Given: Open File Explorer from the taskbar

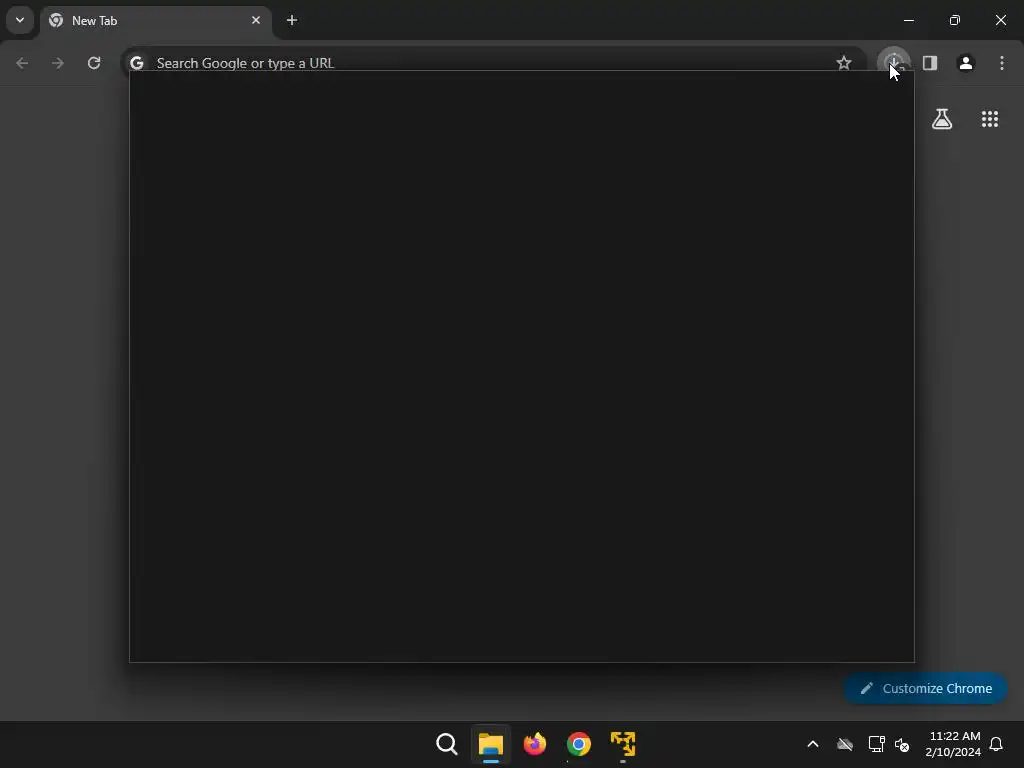Looking at the screenshot, I should point(491,744).
